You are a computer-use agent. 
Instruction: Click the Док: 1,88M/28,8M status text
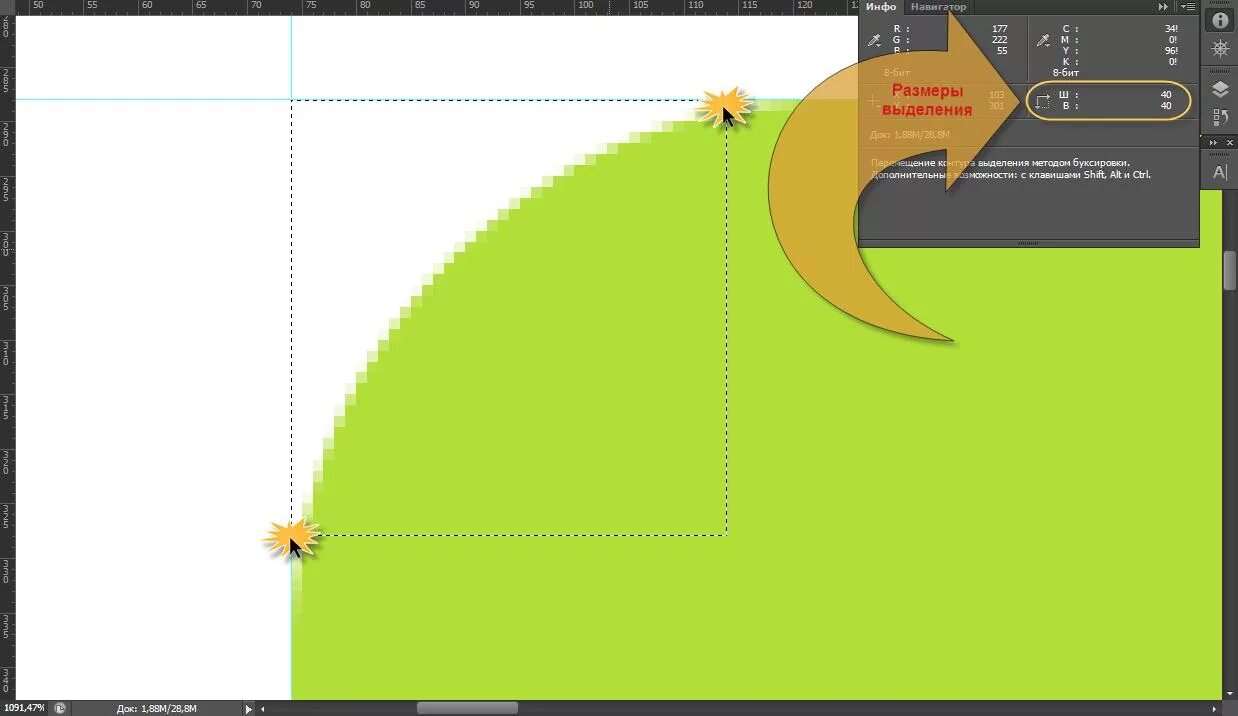(x=156, y=708)
